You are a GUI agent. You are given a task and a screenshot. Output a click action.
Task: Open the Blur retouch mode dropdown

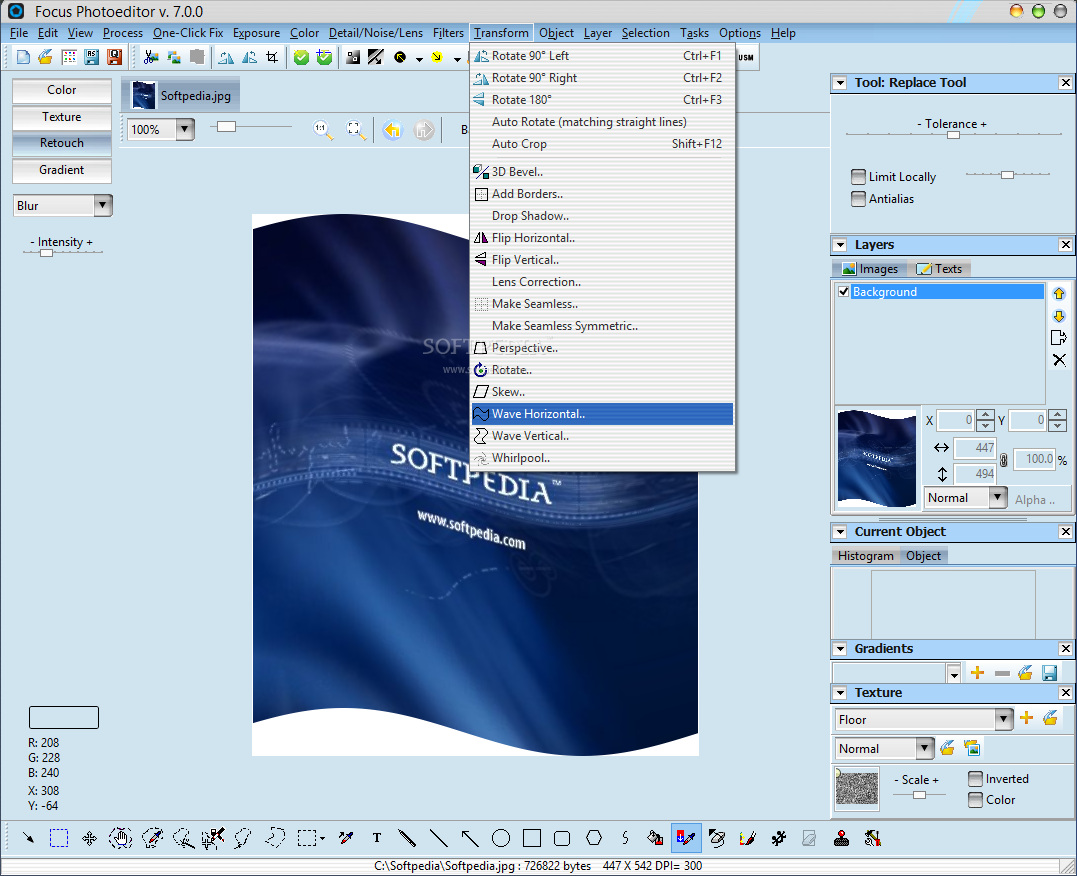[102, 205]
